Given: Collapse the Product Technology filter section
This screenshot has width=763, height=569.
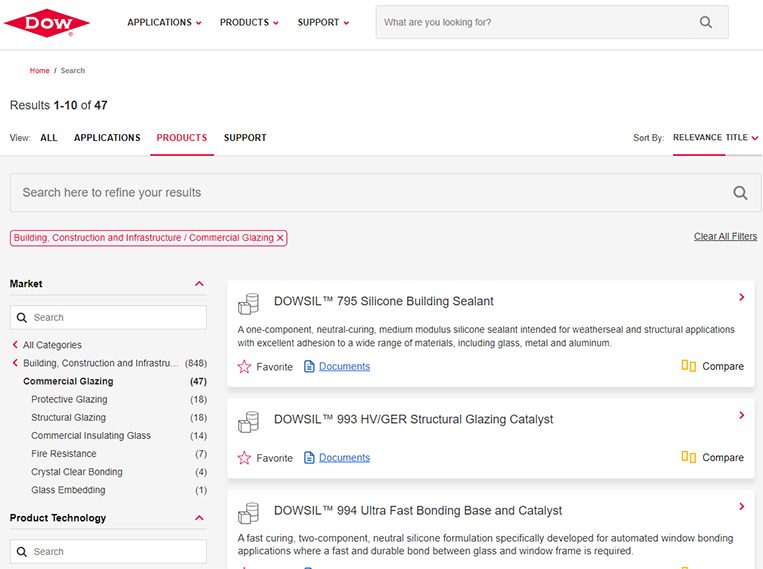Looking at the screenshot, I should pyautogui.click(x=199, y=518).
